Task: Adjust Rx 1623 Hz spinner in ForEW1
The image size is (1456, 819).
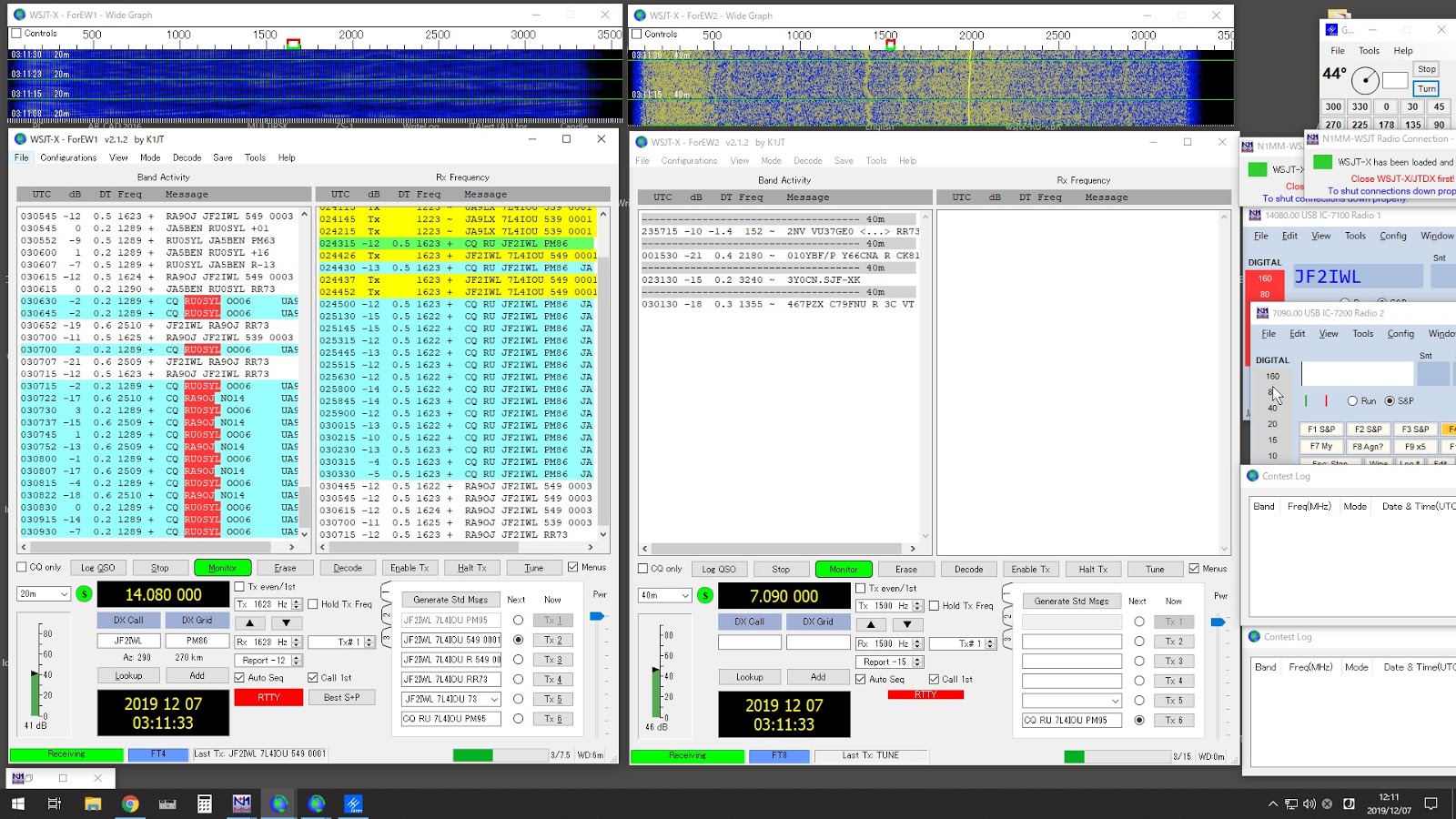Action: click(x=296, y=642)
